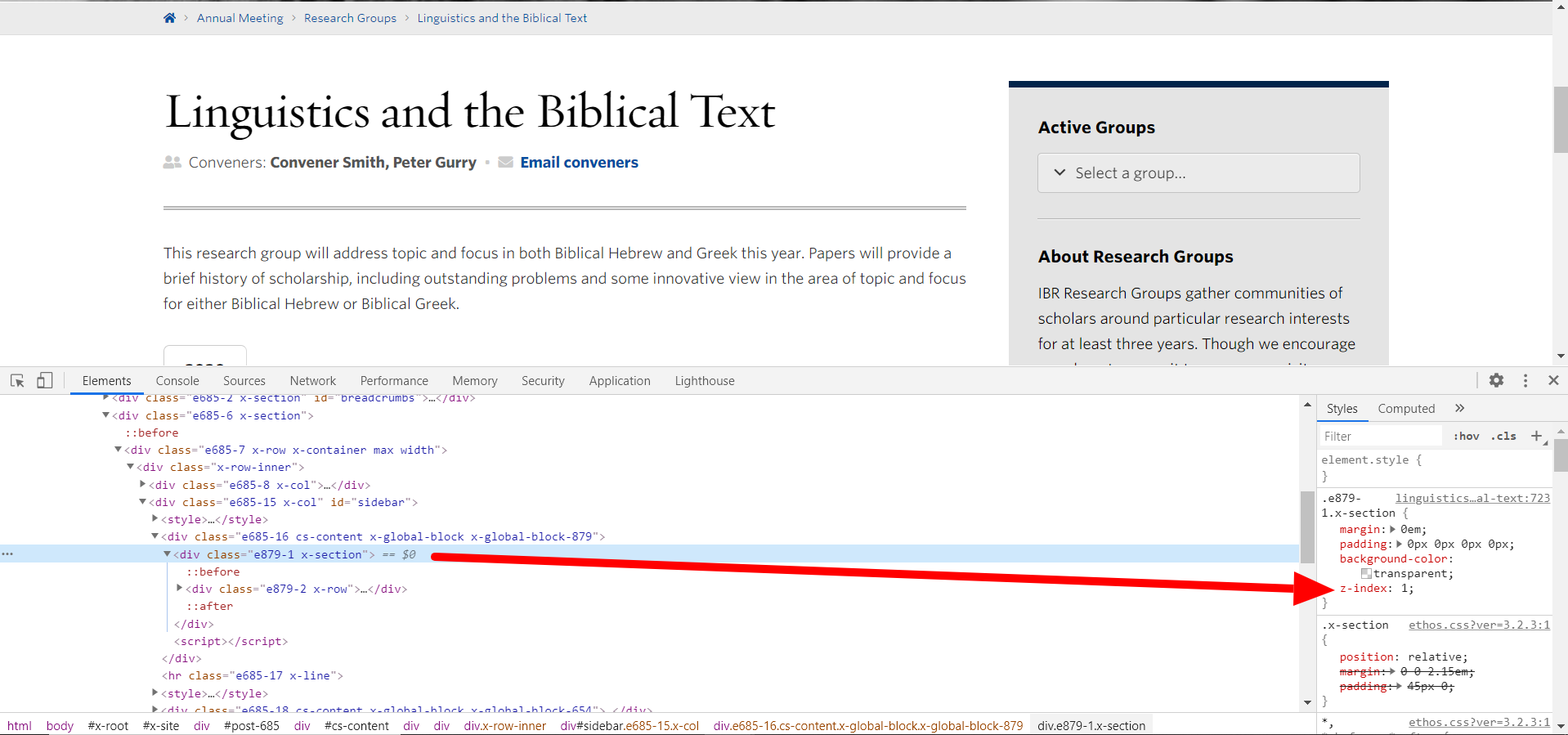Open ethos.css link for .x-section rule
1568x735 pixels.
coord(1479,625)
